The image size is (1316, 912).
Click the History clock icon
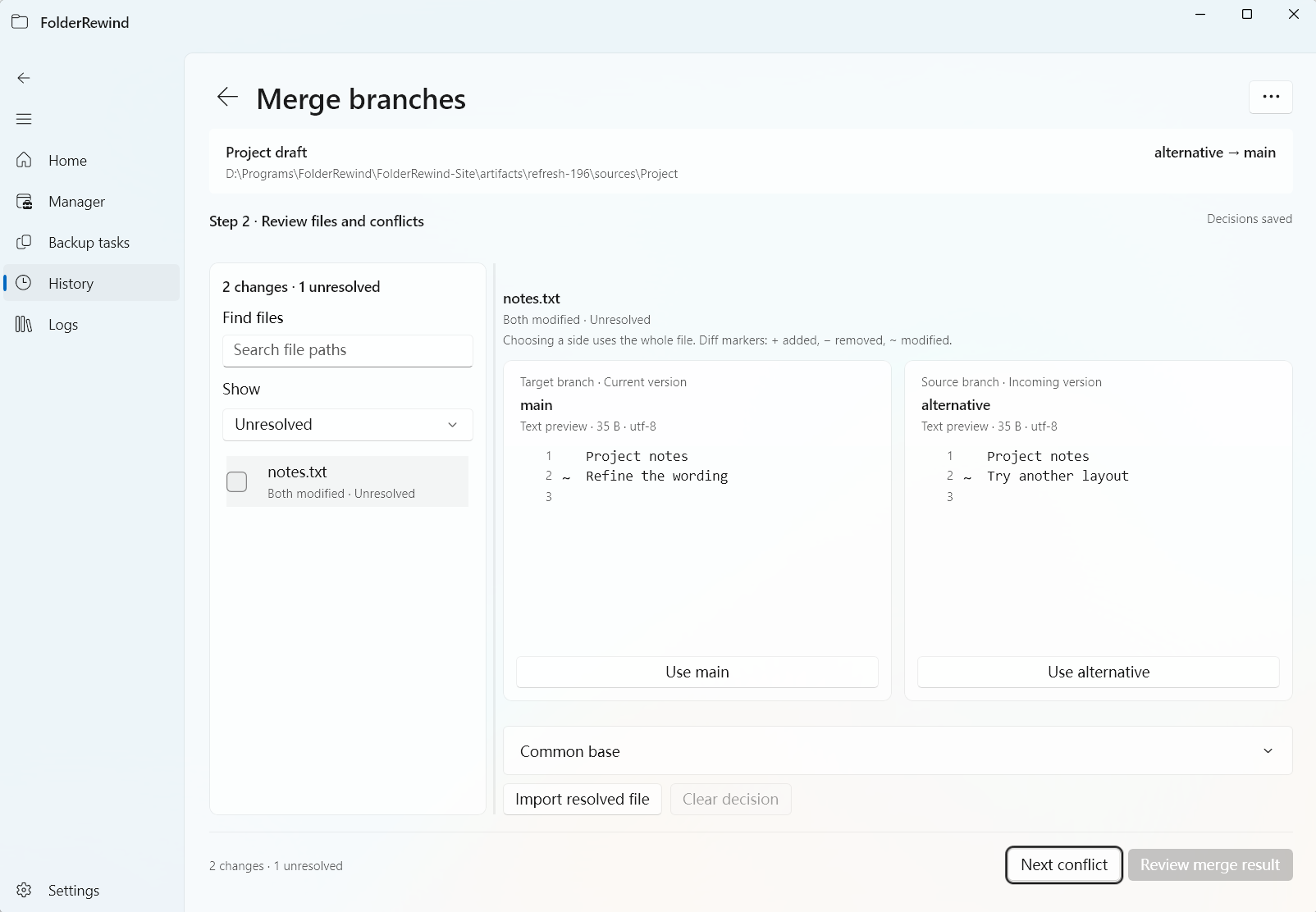24,283
